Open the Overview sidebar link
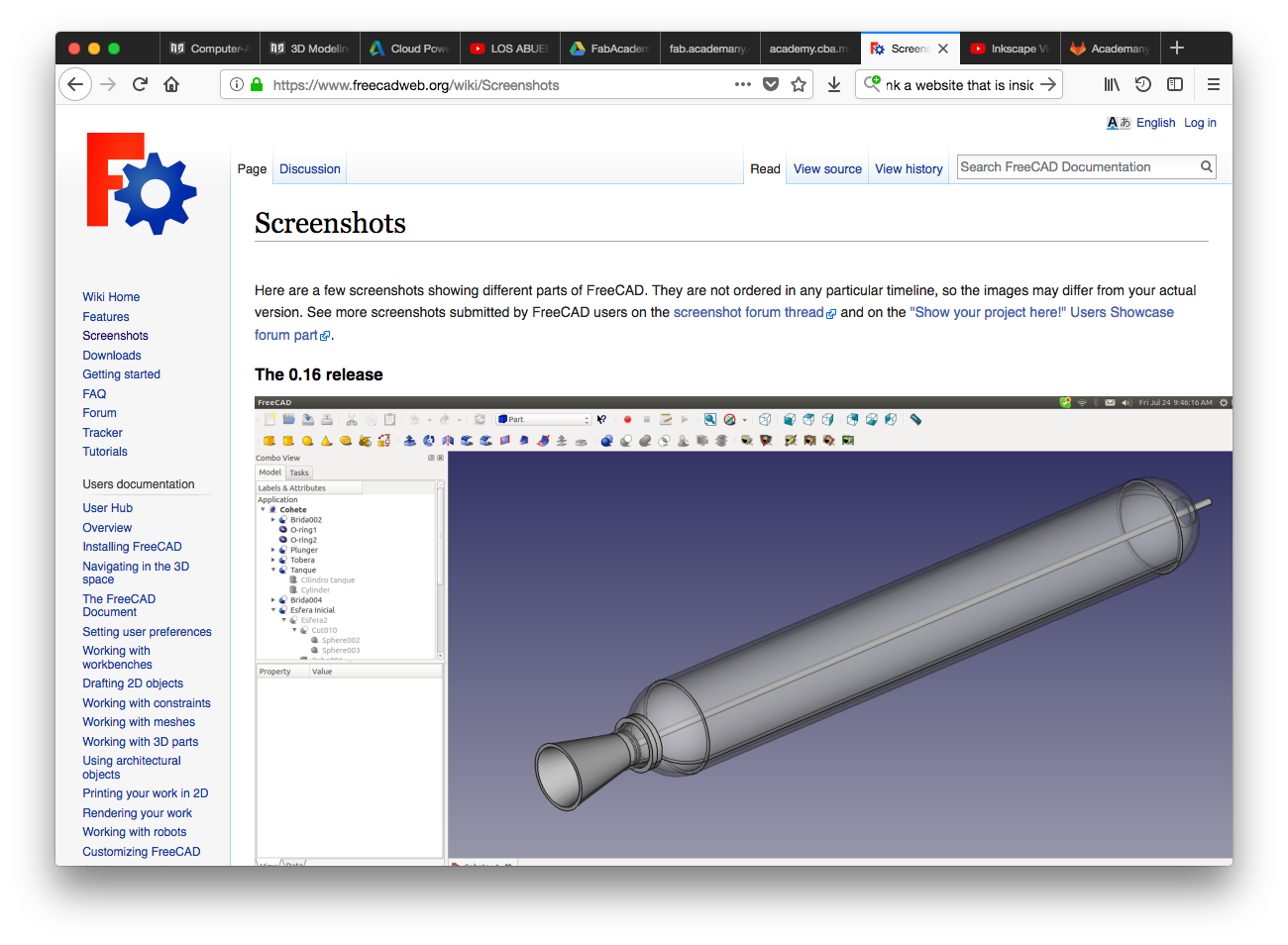Screen dimensions: 1288x945 (107, 528)
